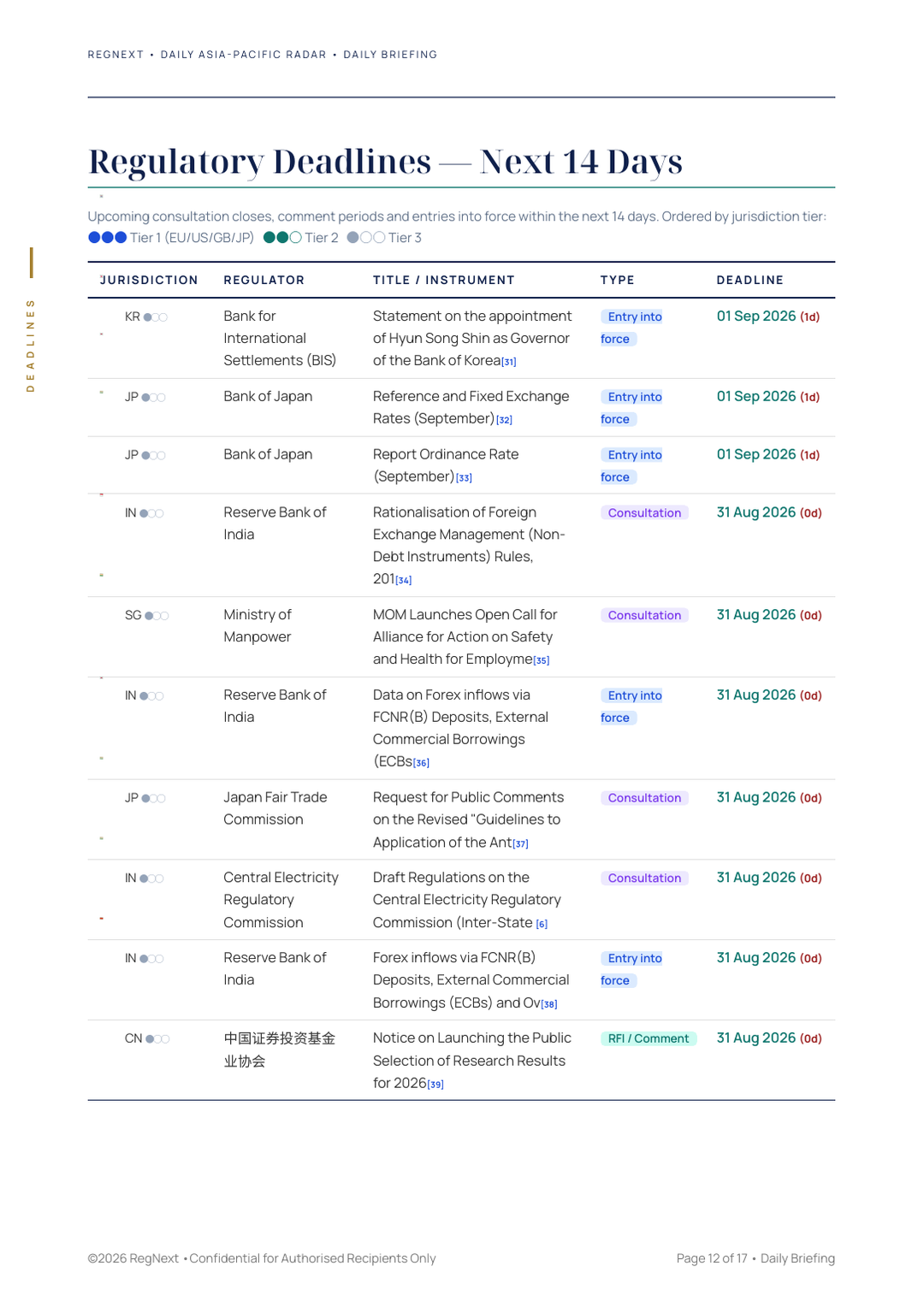Screen dimensions: 924x1307
Task: Open footnote link [33] after Report Ordinance Rate
Action: click(x=465, y=478)
